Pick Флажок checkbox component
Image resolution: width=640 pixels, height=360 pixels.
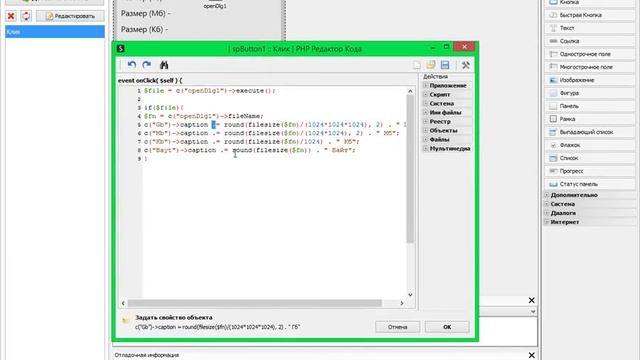click(x=589, y=145)
